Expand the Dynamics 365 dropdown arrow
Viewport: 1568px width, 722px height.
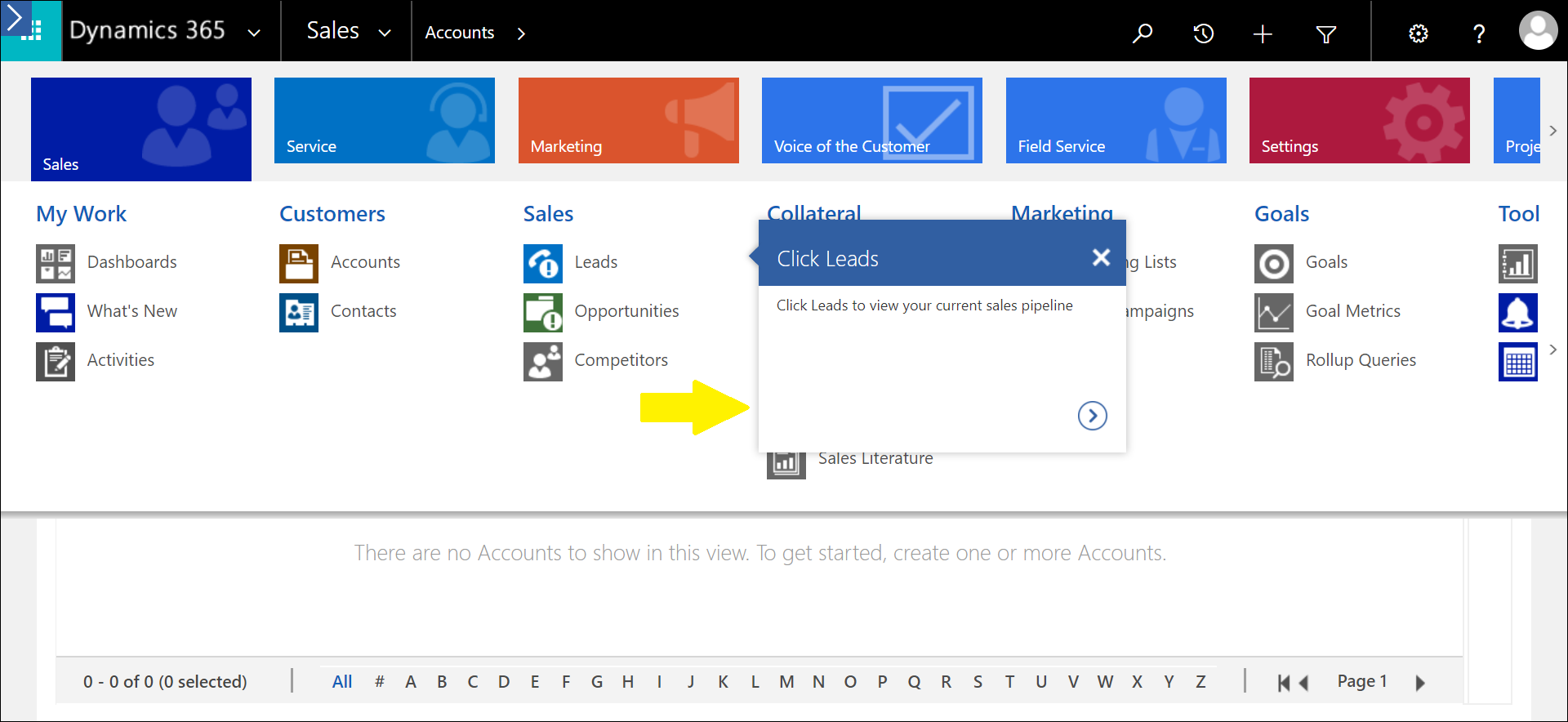pos(254,33)
